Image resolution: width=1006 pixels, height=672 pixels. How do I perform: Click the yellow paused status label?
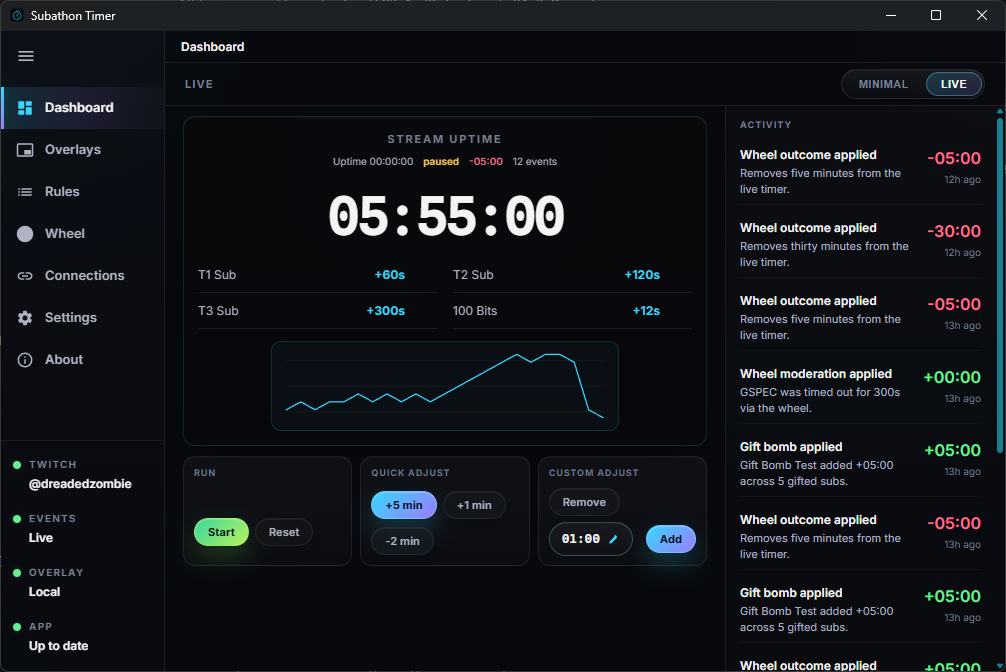click(441, 162)
